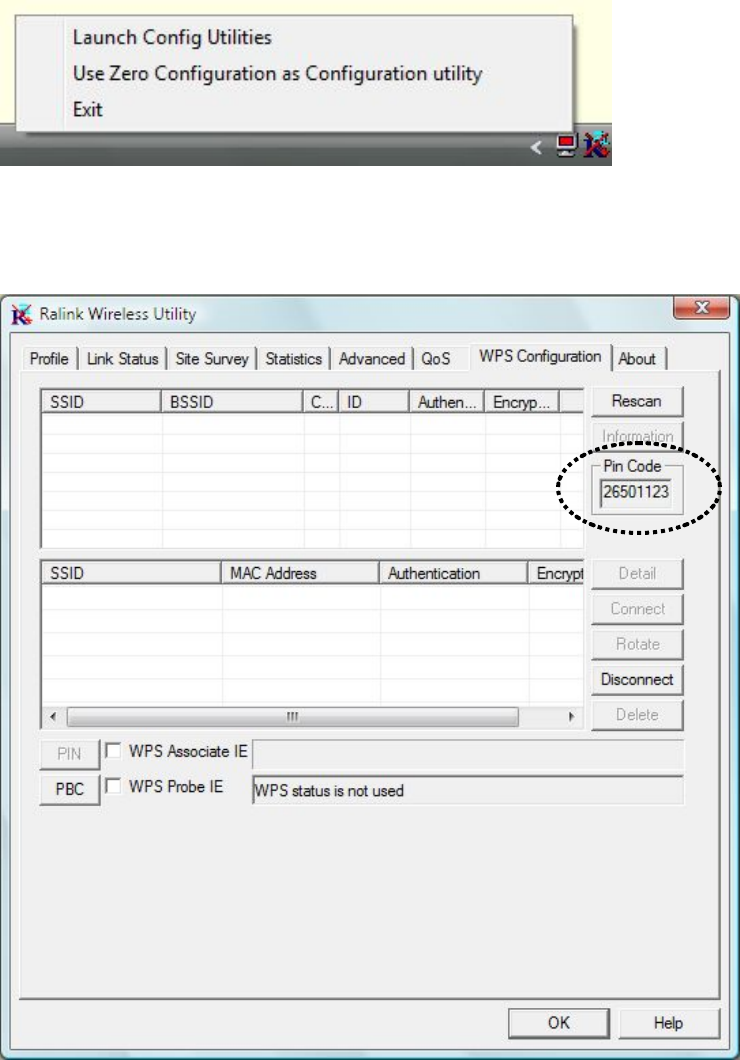Choose Launch Config Utilities menu entry
Viewport: 740px width, 1060px height.
(x=172, y=37)
